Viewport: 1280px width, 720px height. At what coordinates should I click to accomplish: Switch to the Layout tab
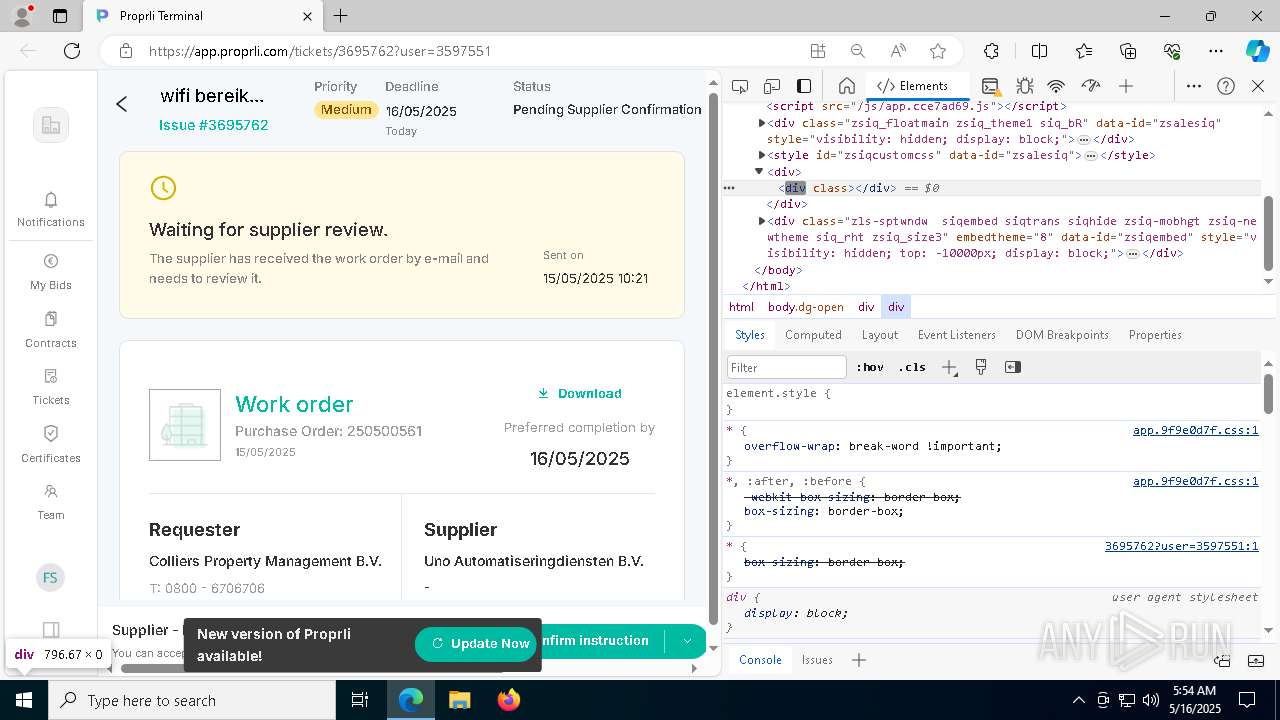[880, 335]
